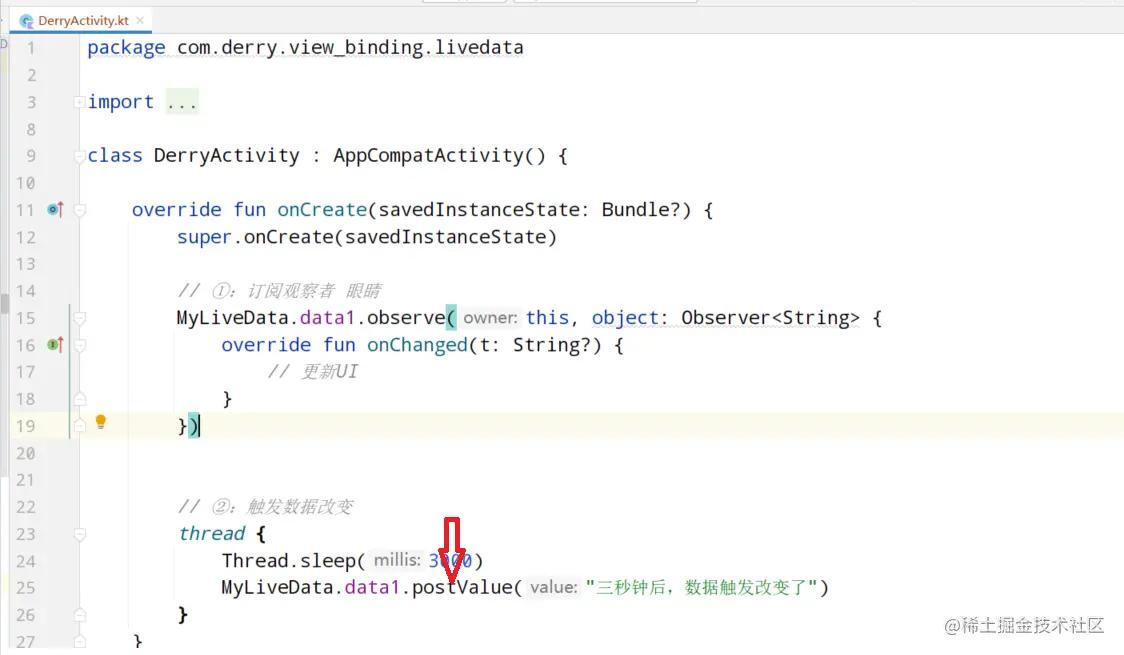Click the Kotlin file icon in DerryActivity.kt tab
The width and height of the screenshot is (1124, 655).
27,21
